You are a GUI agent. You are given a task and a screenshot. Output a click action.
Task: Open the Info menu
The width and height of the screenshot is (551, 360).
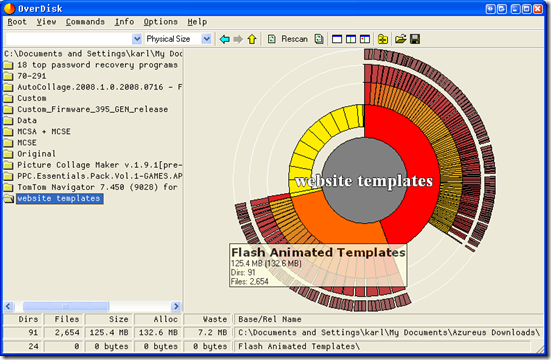[124, 22]
